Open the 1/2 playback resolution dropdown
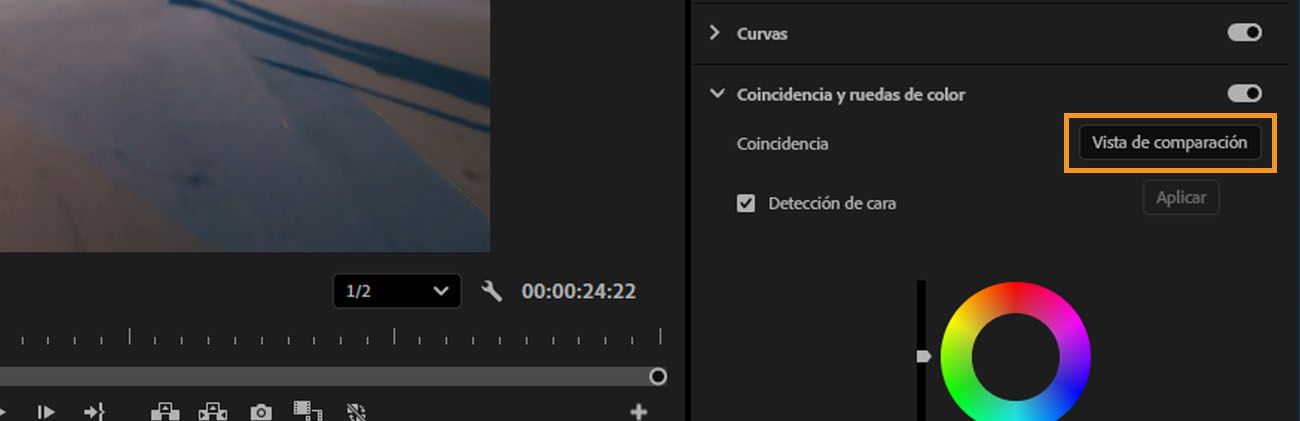Viewport: 1300px width, 421px height. tap(397, 291)
